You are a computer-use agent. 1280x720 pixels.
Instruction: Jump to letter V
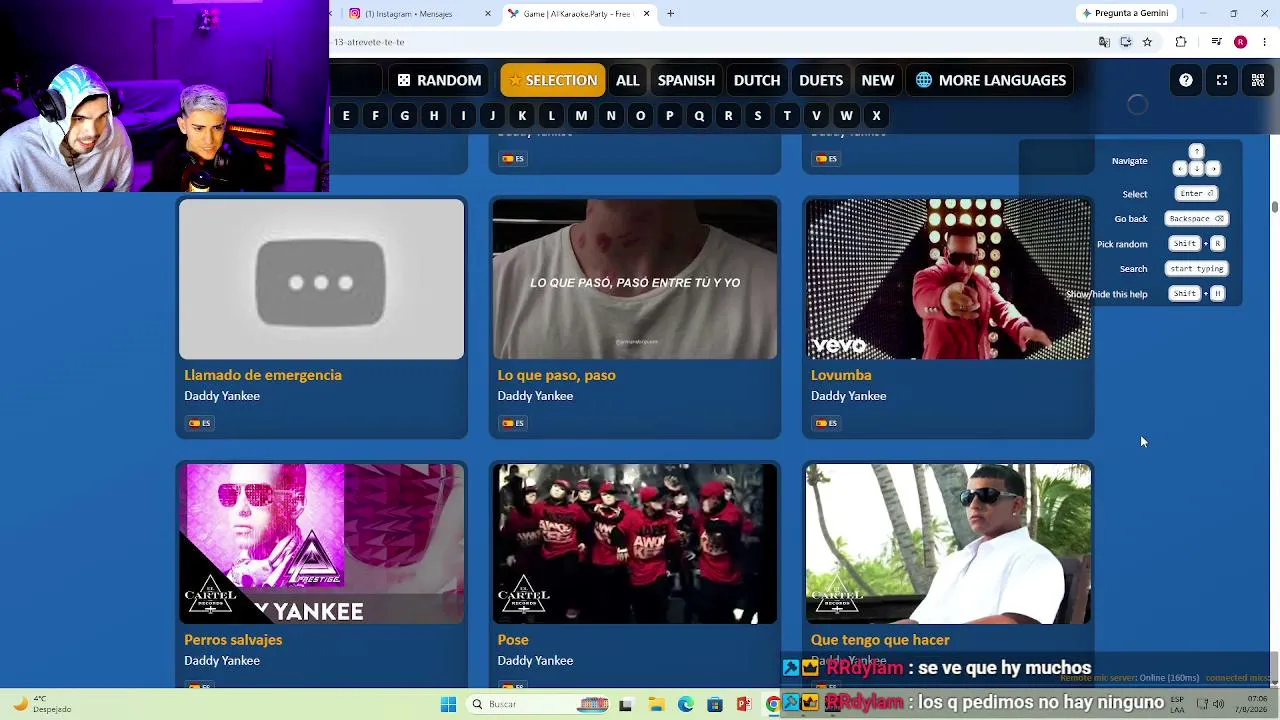click(816, 116)
